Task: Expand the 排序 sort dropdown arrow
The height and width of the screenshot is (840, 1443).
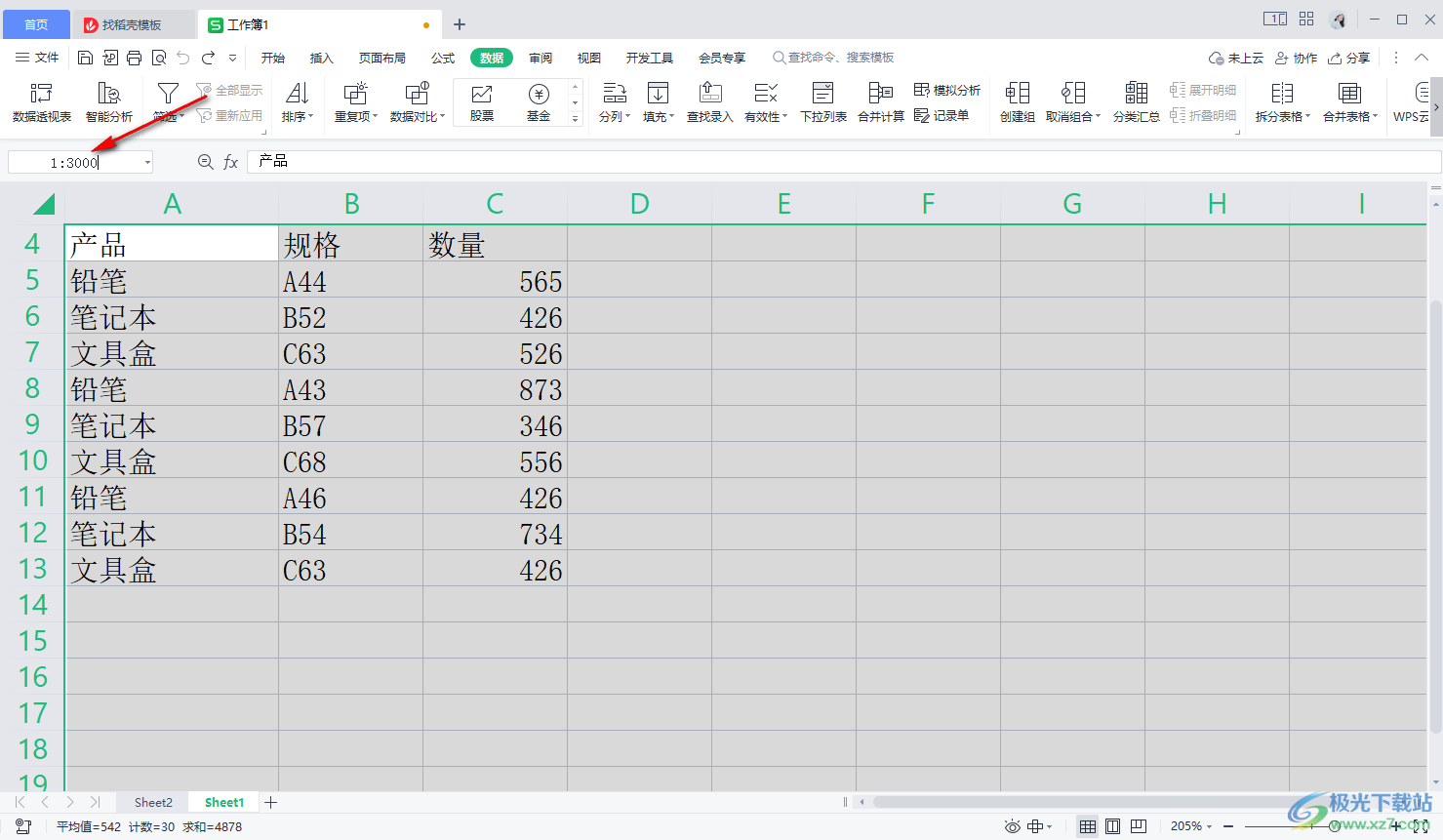Action: pos(311,117)
